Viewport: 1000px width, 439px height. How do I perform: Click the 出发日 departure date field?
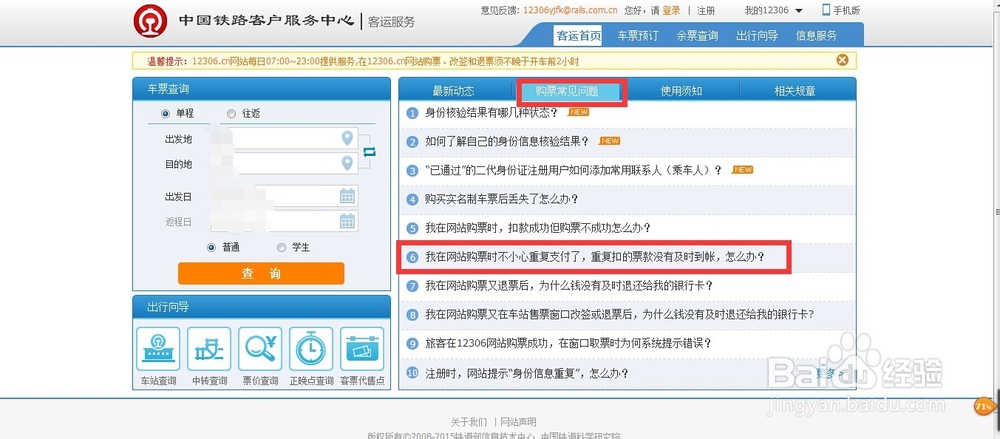(283, 196)
